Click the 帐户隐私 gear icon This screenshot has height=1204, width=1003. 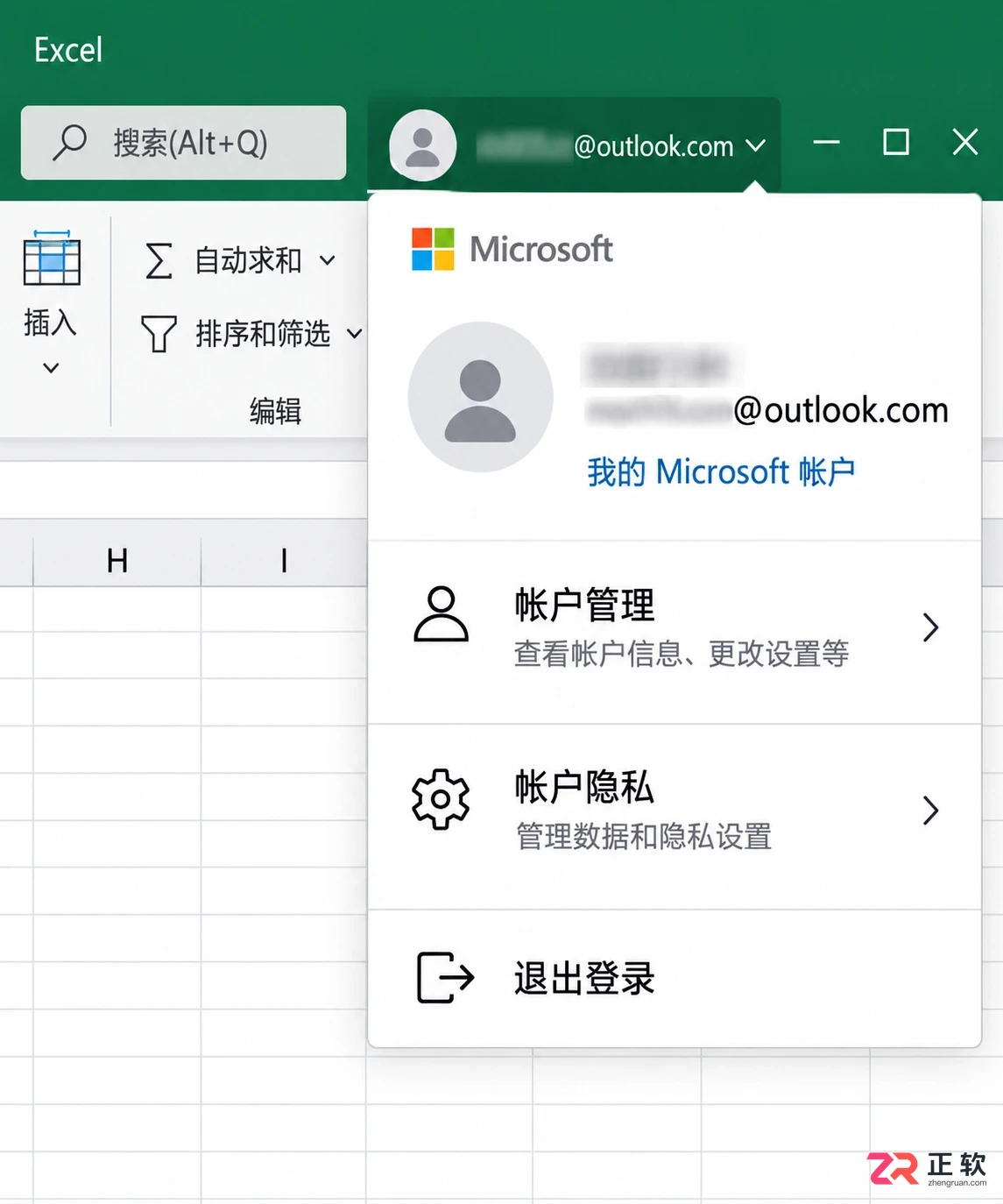point(441,799)
